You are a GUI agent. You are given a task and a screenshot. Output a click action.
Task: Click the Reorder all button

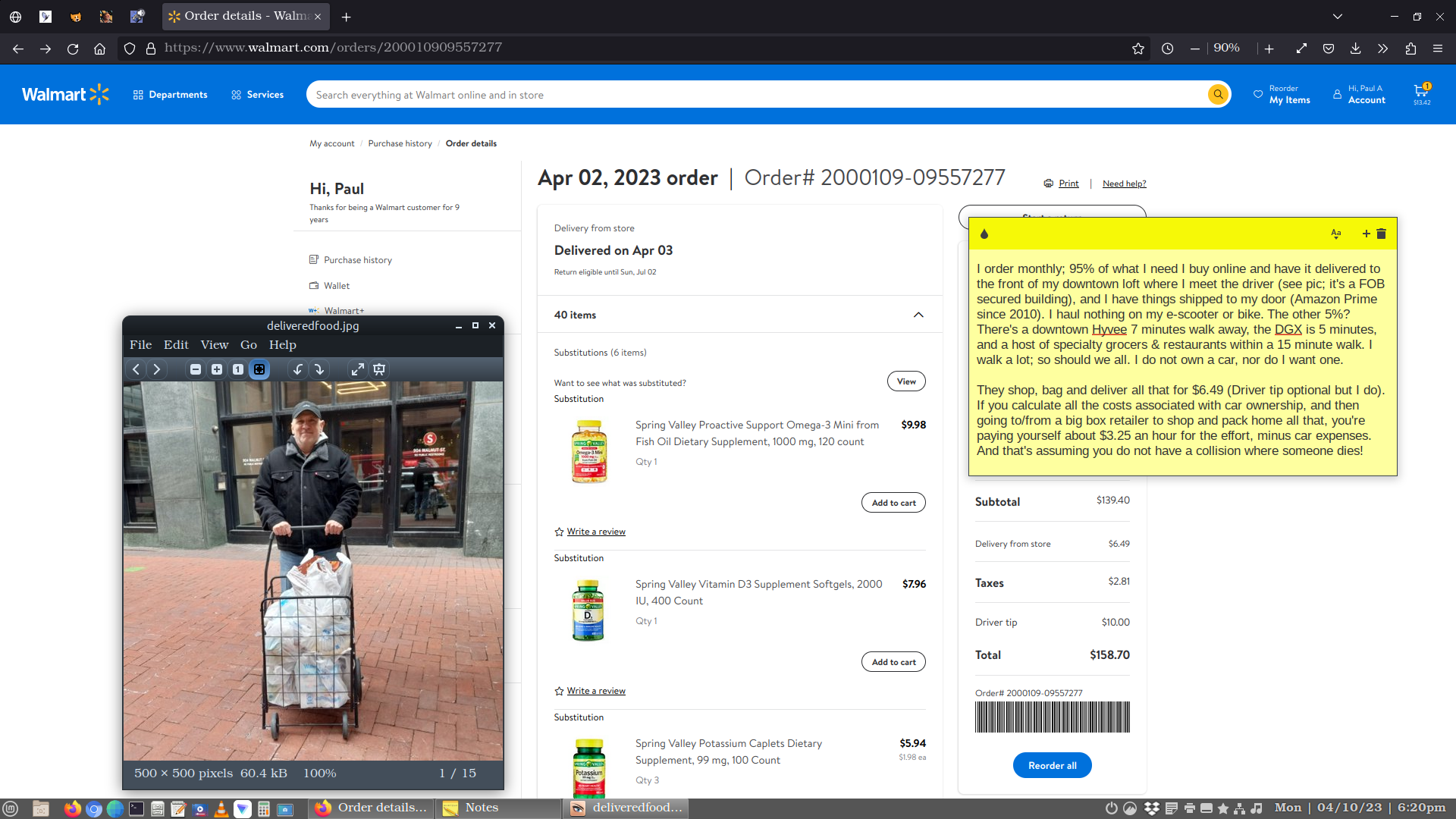pos(1052,765)
